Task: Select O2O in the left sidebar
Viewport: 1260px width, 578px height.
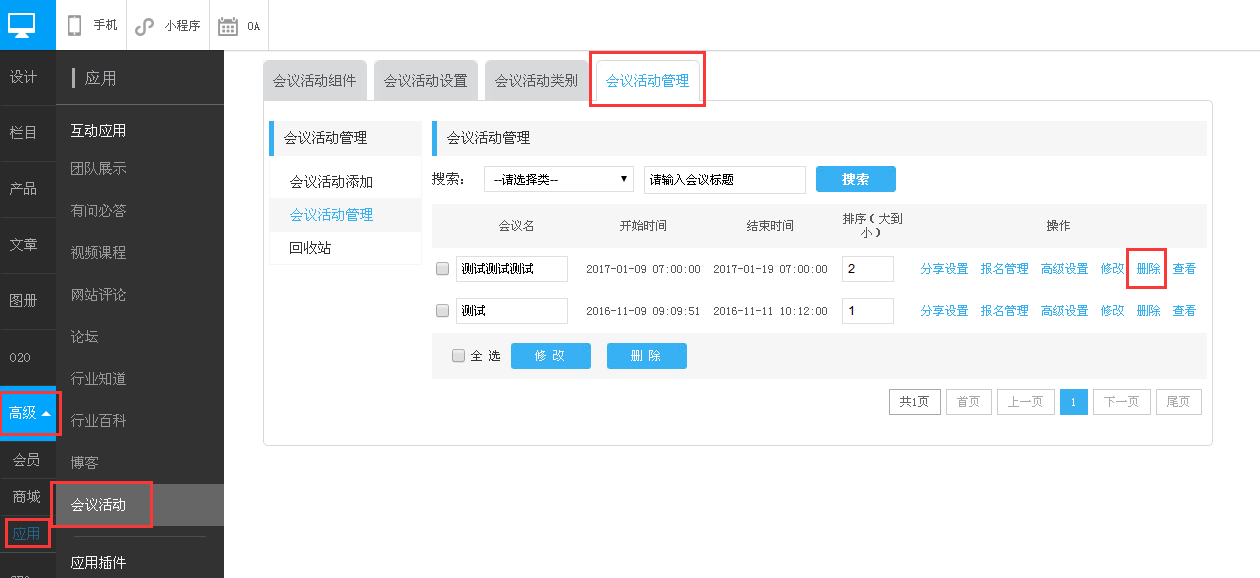Action: 20,357
